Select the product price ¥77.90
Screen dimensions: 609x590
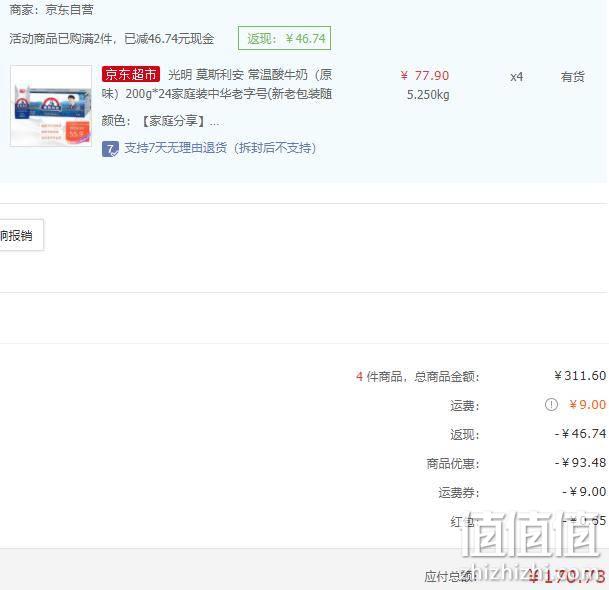pos(425,75)
